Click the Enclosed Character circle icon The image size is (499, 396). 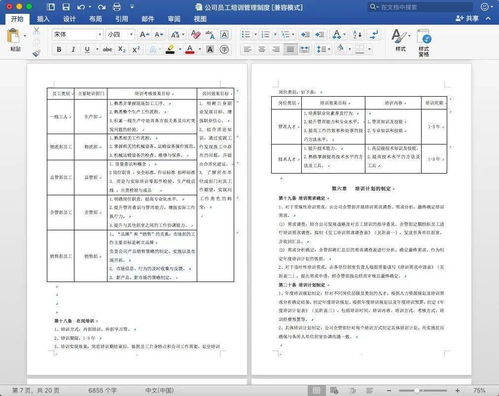pyautogui.click(x=224, y=49)
